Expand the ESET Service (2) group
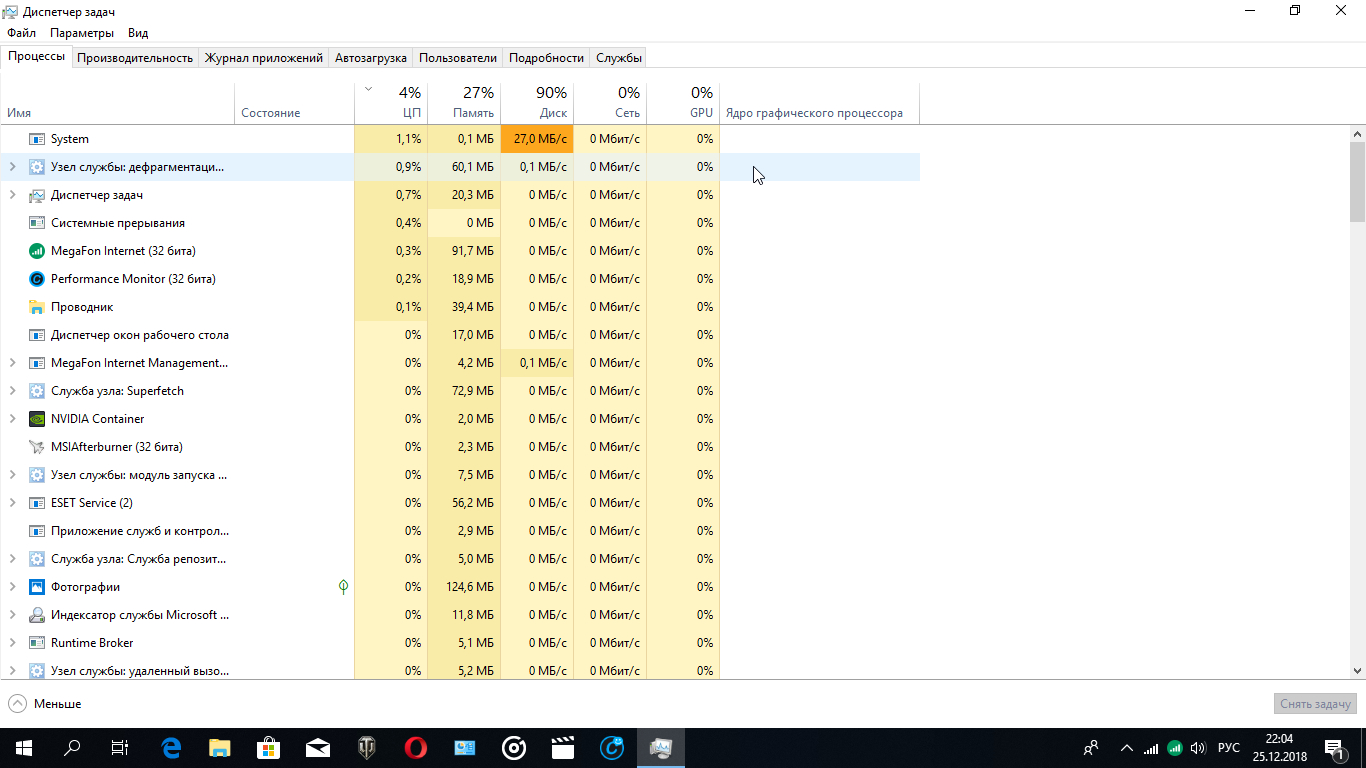This screenshot has width=1366, height=768. (x=12, y=503)
